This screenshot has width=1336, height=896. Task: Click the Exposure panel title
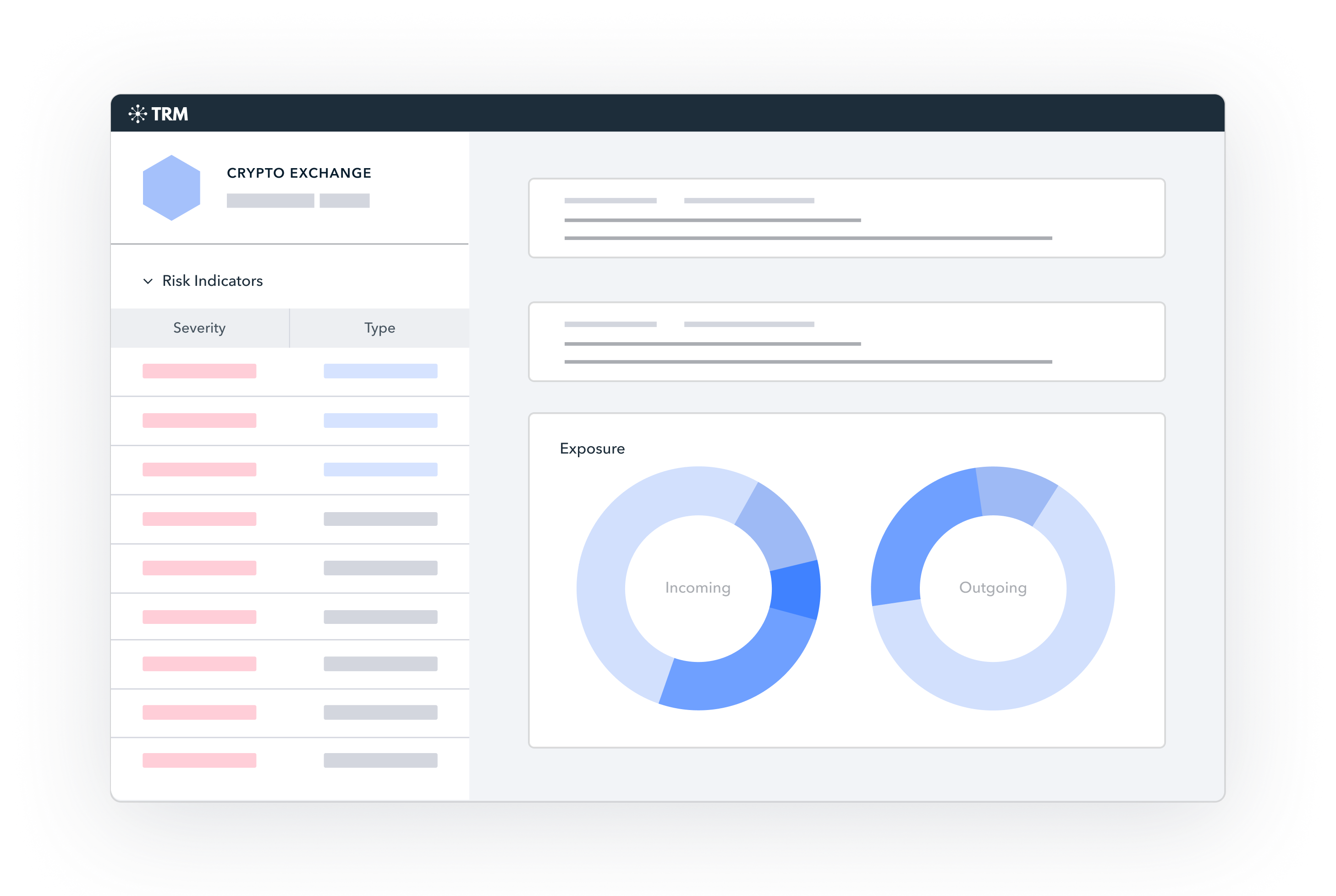[x=592, y=448]
